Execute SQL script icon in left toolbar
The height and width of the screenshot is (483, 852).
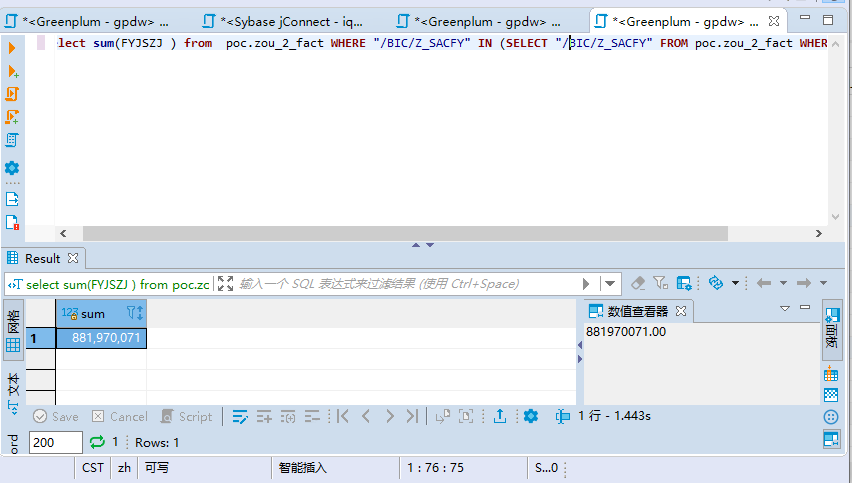[12, 94]
